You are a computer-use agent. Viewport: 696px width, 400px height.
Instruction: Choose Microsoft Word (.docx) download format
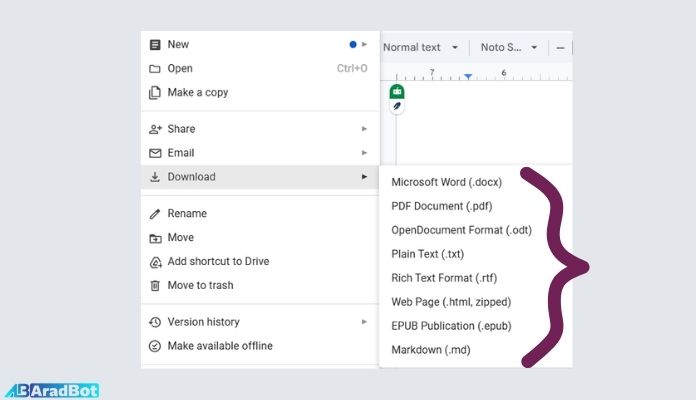(446, 182)
